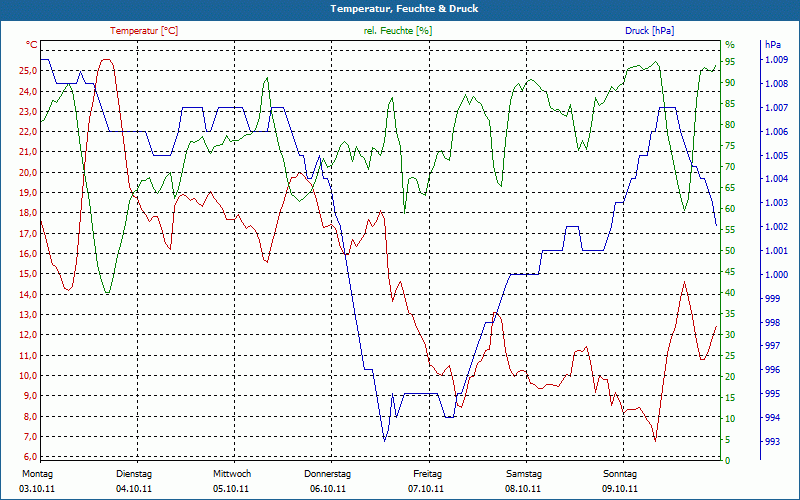Click the '18,0' temperature axis value
The width and height of the screenshot is (800, 500).
click(28, 213)
